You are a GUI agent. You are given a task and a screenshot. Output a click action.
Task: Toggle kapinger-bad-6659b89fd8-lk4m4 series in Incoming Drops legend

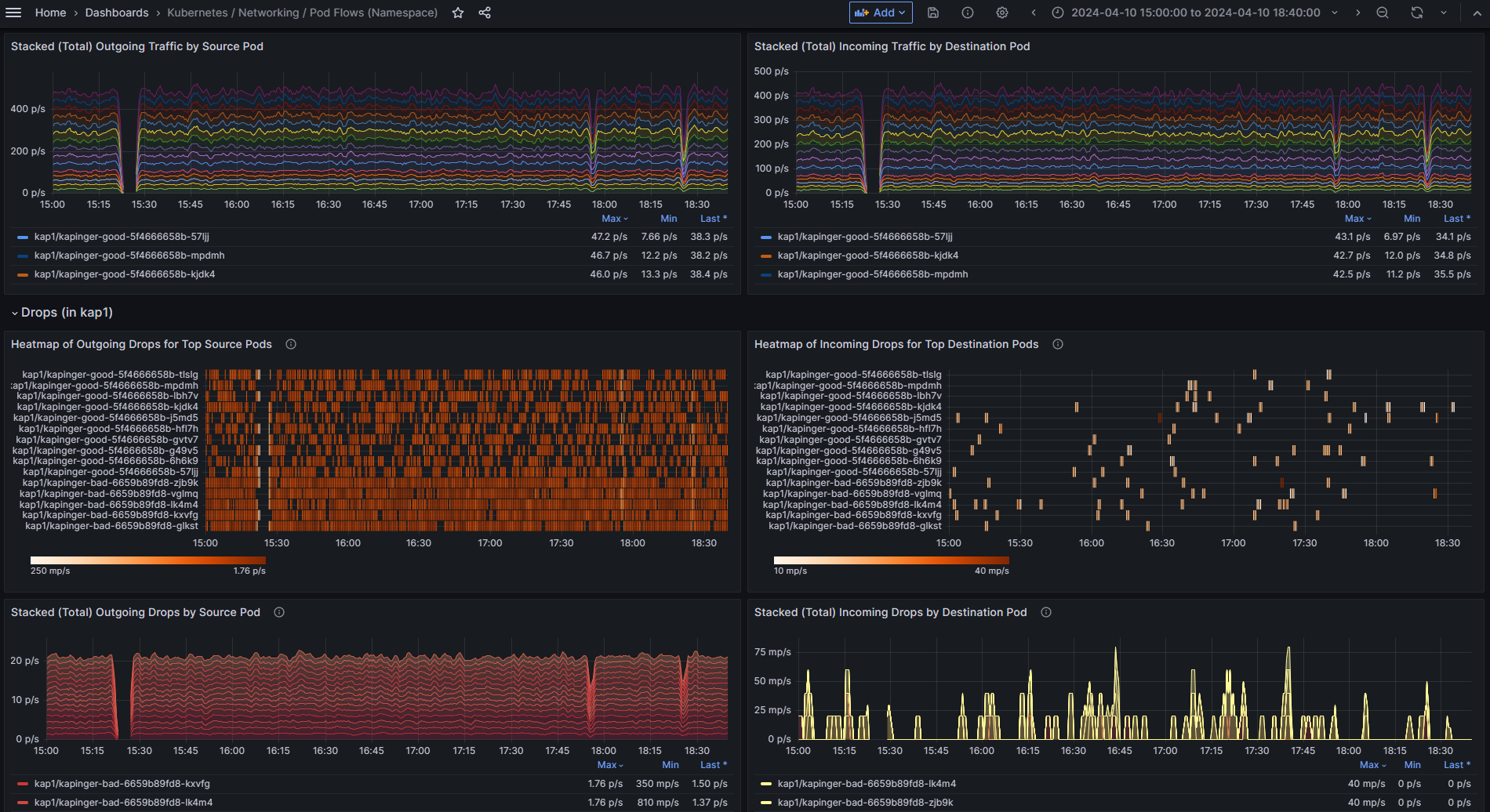867,784
